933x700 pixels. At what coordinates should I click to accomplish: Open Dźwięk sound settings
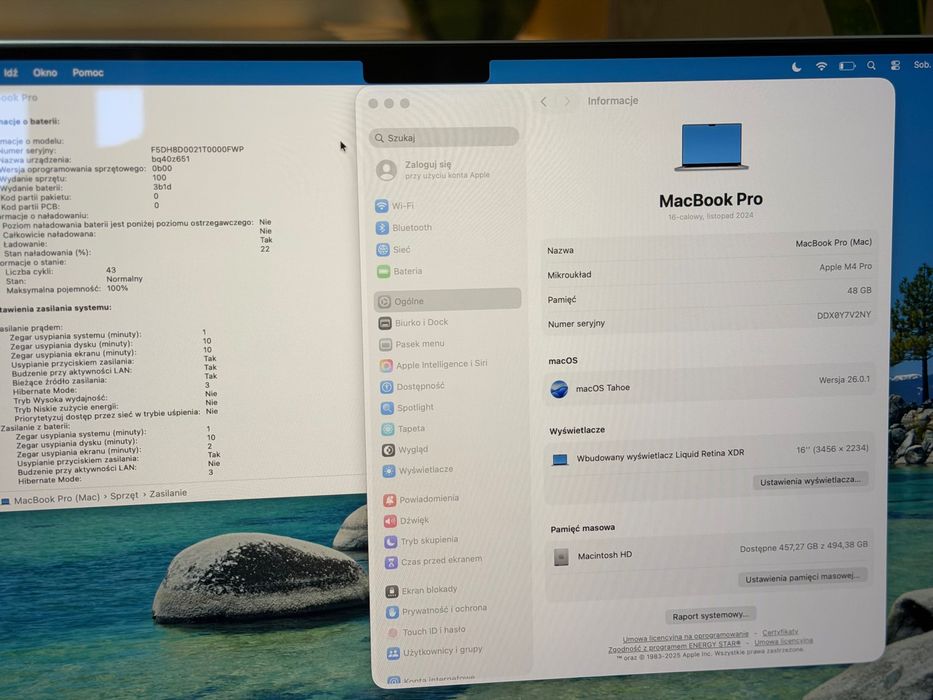click(406, 520)
